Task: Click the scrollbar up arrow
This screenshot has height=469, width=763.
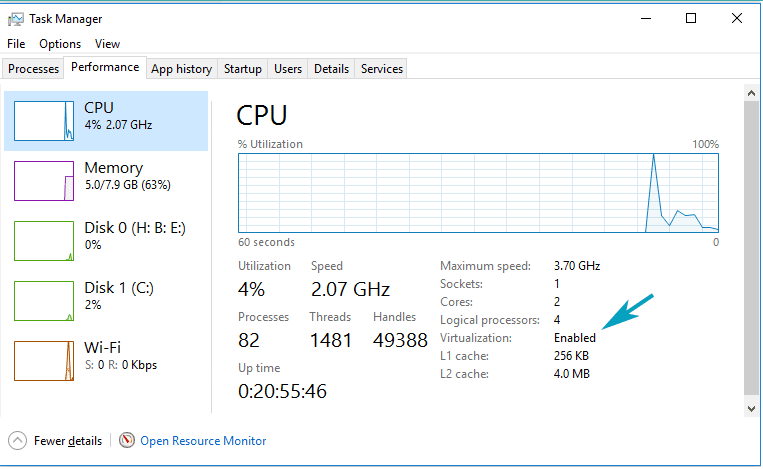Action: coord(751,93)
